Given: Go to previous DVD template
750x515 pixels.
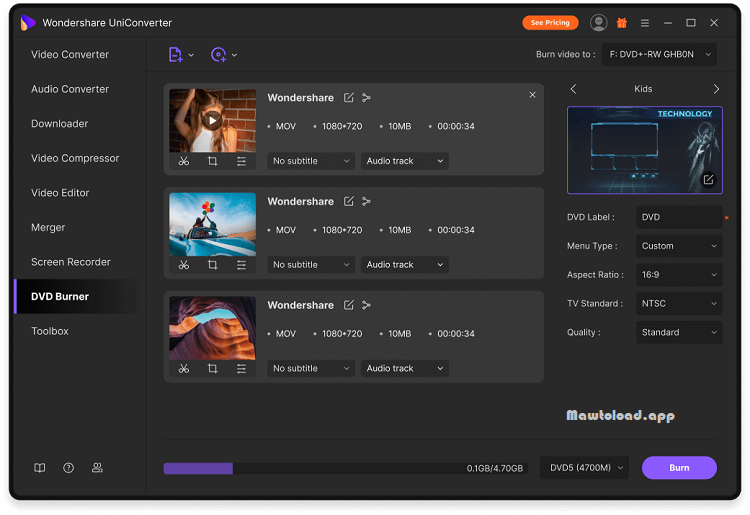Looking at the screenshot, I should 574,89.
